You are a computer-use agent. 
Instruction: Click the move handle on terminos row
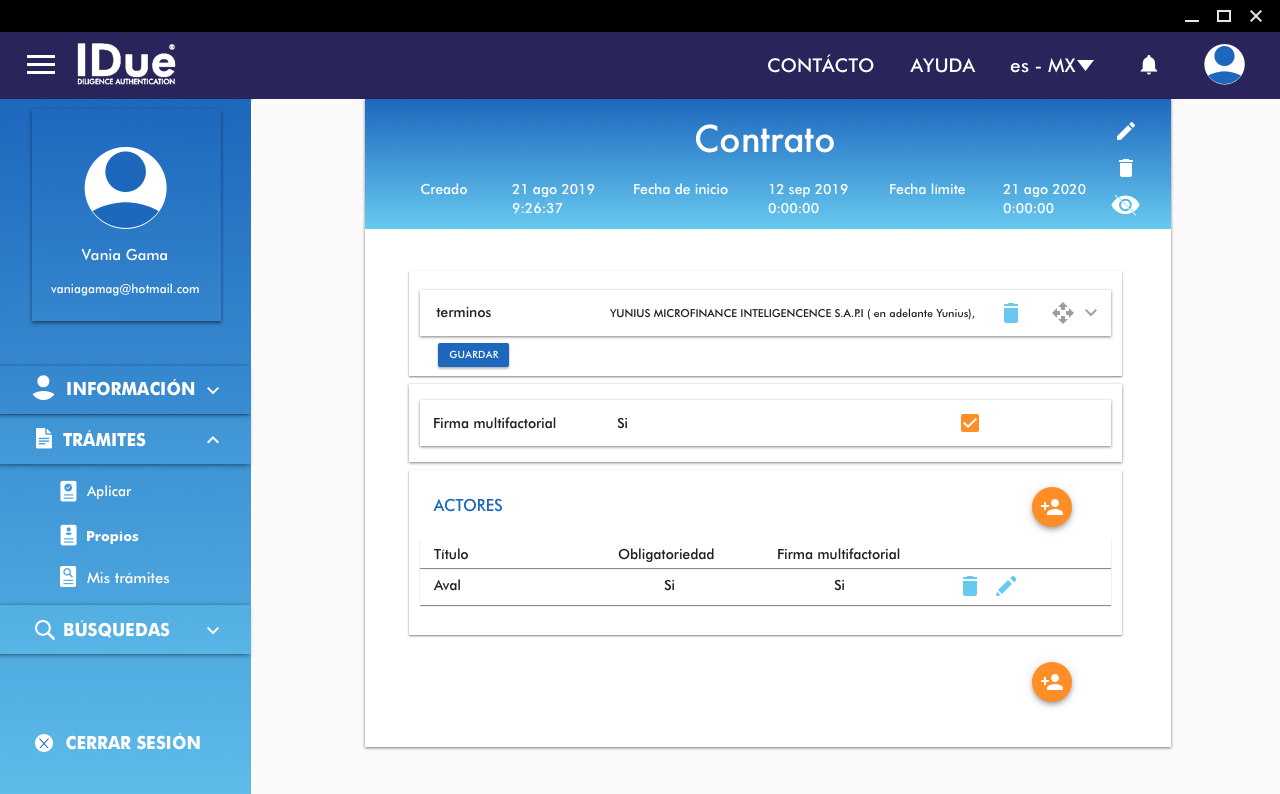click(1062, 313)
